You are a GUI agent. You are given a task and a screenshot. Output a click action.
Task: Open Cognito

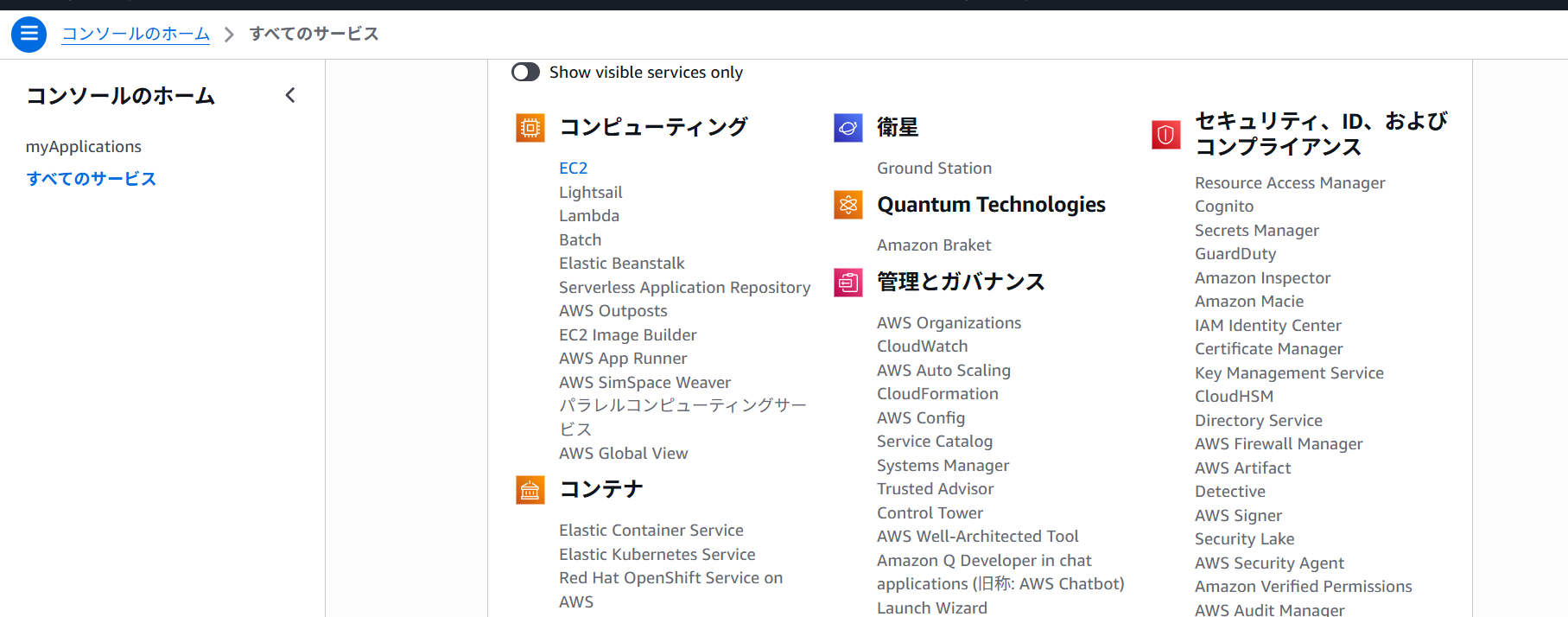(1224, 207)
